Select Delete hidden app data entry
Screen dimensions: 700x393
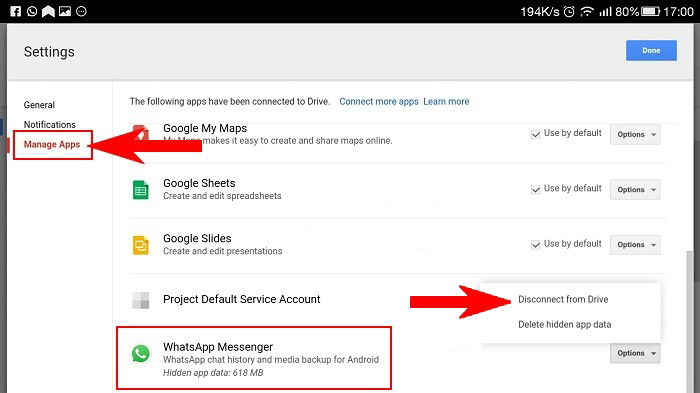click(564, 325)
